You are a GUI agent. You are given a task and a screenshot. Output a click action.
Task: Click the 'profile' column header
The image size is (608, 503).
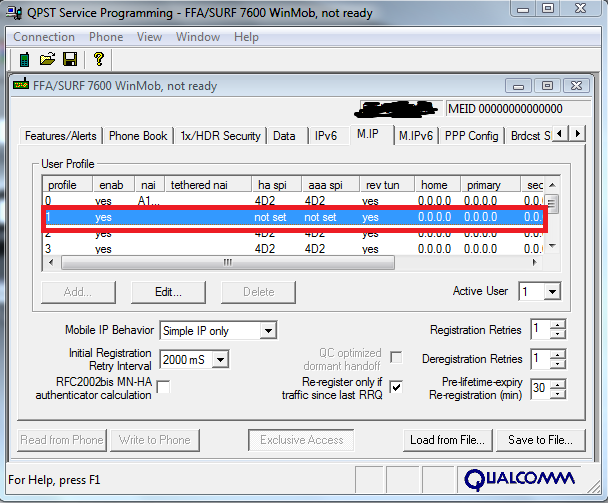(68, 185)
